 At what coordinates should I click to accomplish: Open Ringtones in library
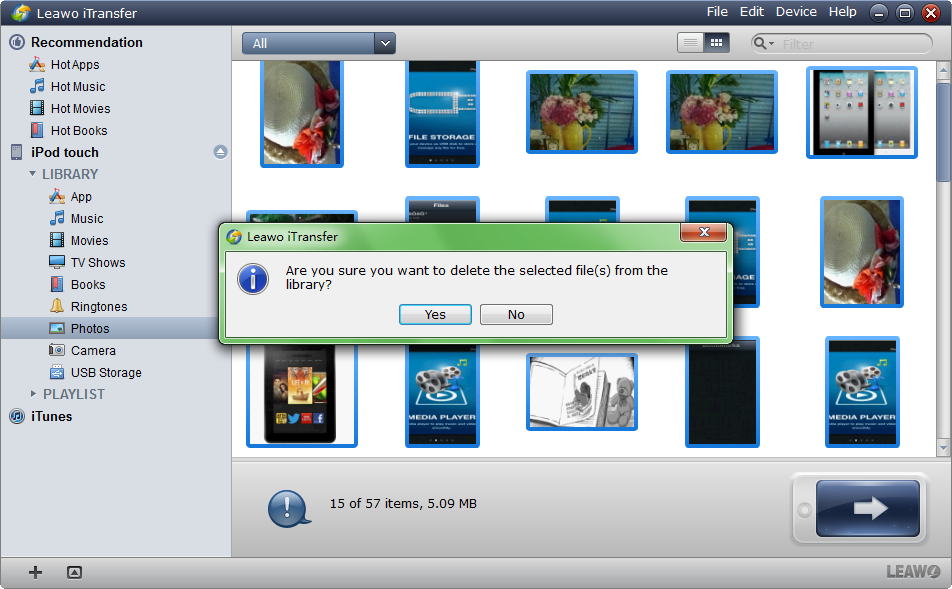(99, 306)
